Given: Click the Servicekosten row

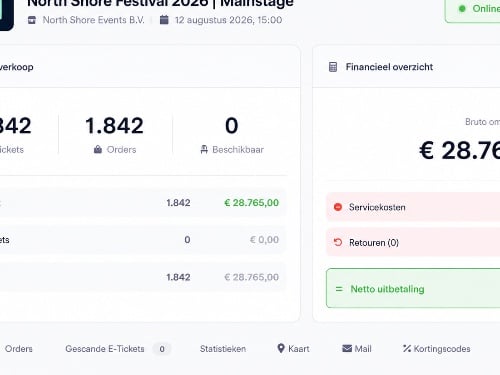Looking at the screenshot, I should click(413, 207).
